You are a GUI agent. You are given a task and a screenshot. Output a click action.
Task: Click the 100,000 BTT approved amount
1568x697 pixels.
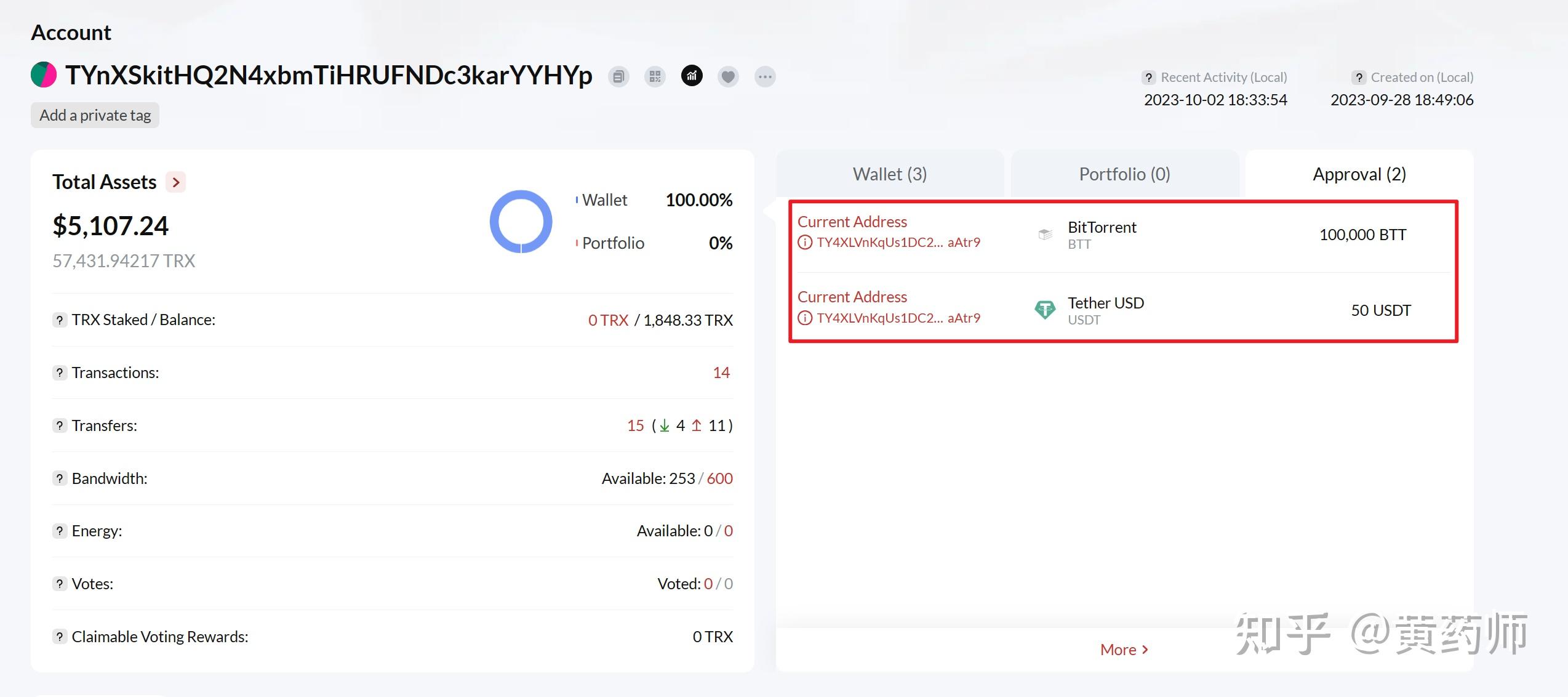1363,235
